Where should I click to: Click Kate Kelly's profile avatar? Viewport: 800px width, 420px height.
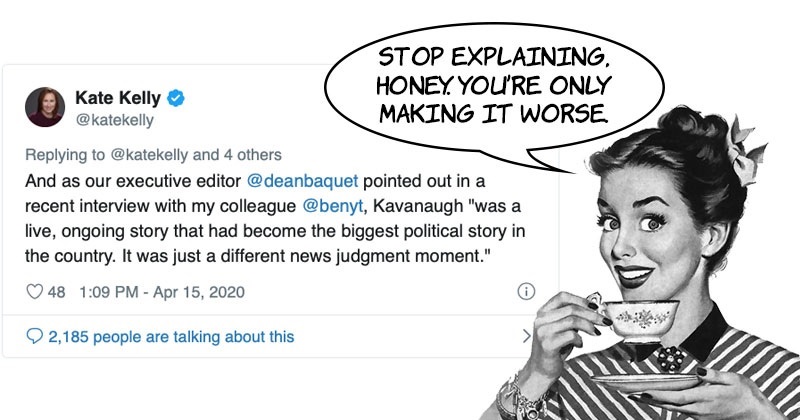tap(45, 107)
